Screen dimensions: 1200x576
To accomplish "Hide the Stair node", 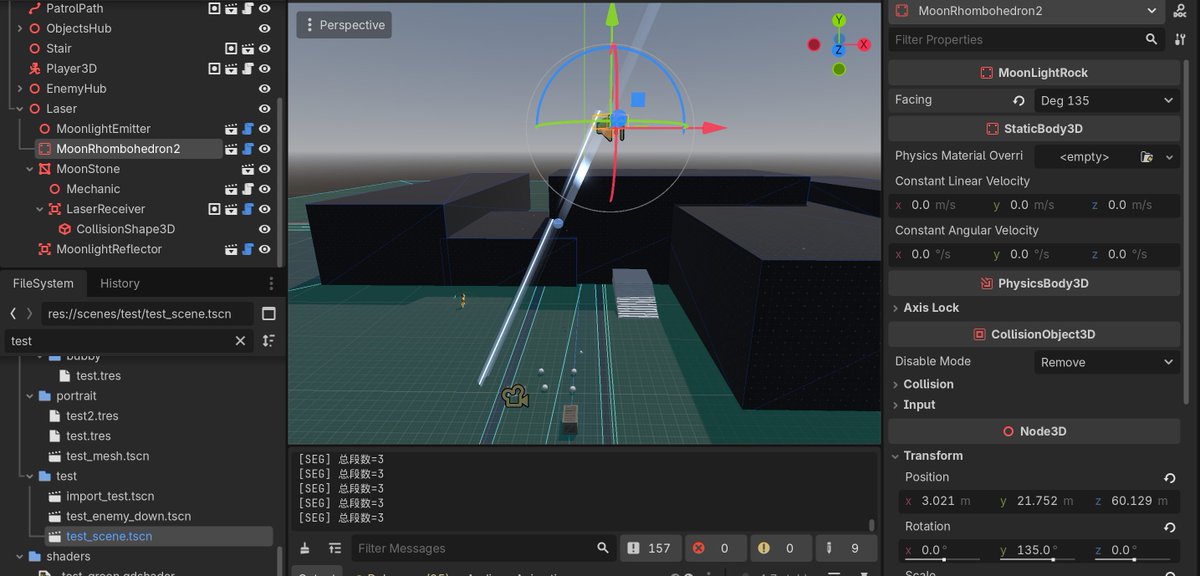I will [265, 48].
